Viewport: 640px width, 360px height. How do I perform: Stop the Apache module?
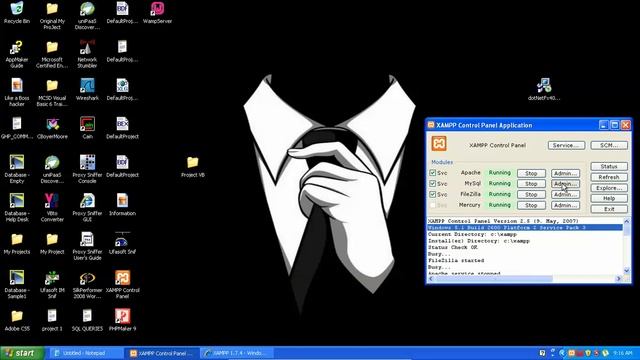[x=531, y=173]
